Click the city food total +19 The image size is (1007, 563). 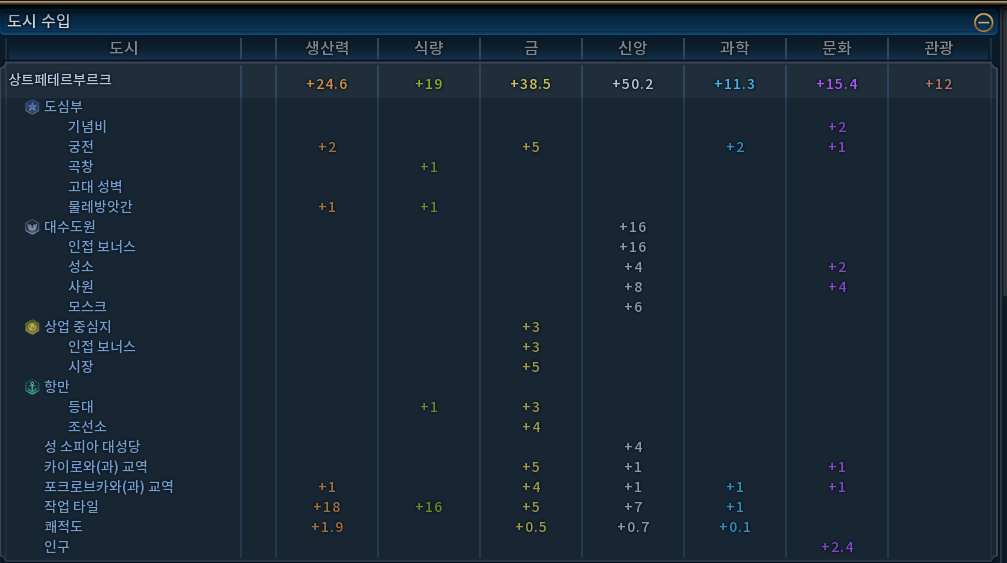[428, 84]
